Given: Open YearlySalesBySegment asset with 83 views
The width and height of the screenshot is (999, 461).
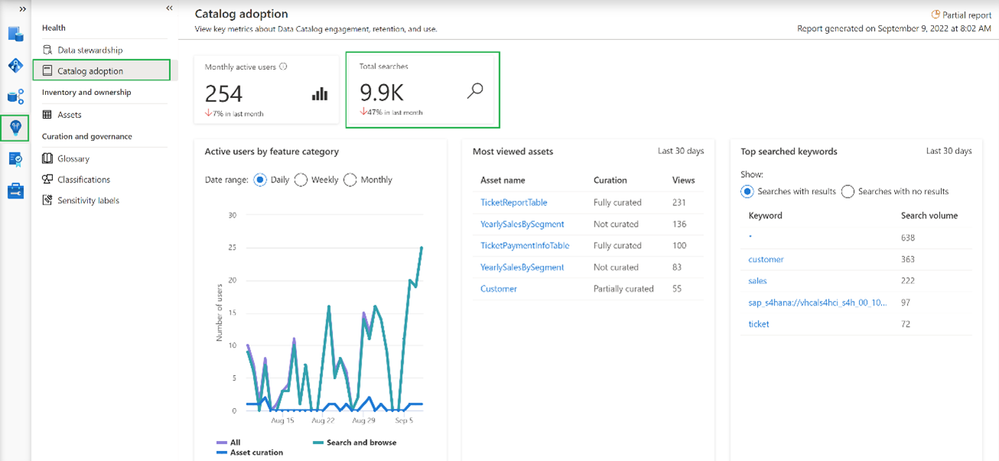Looking at the screenshot, I should point(522,267).
